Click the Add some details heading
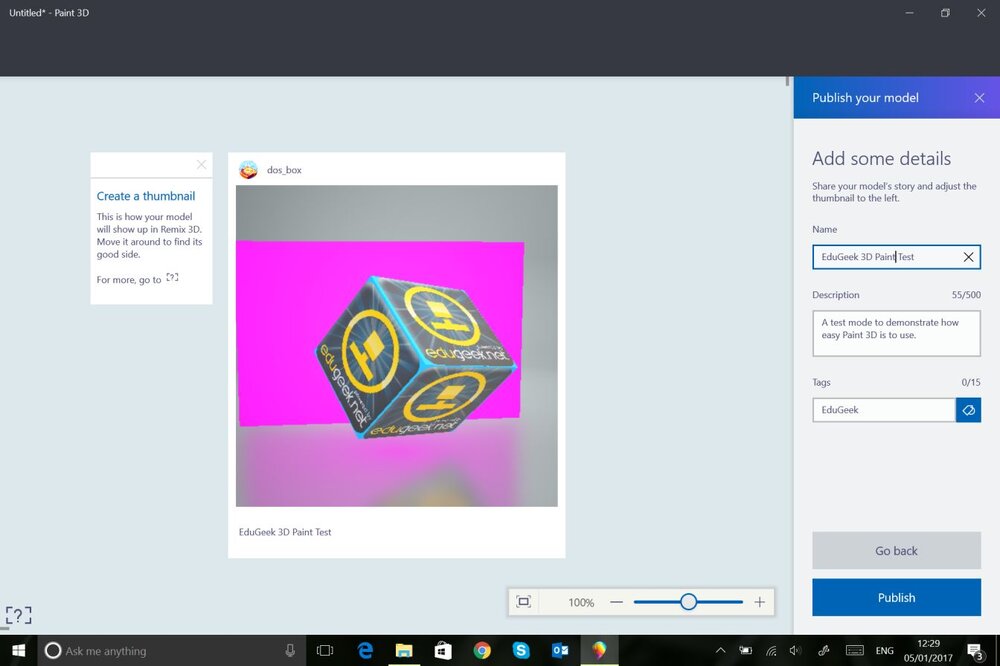Image resolution: width=1000 pixels, height=666 pixels. click(x=881, y=158)
